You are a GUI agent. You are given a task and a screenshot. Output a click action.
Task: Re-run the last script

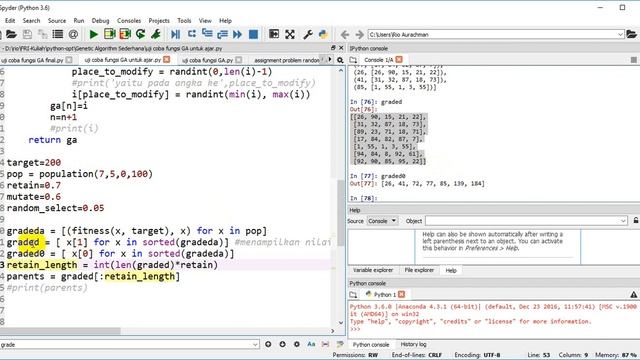pyautogui.click(x=140, y=34)
